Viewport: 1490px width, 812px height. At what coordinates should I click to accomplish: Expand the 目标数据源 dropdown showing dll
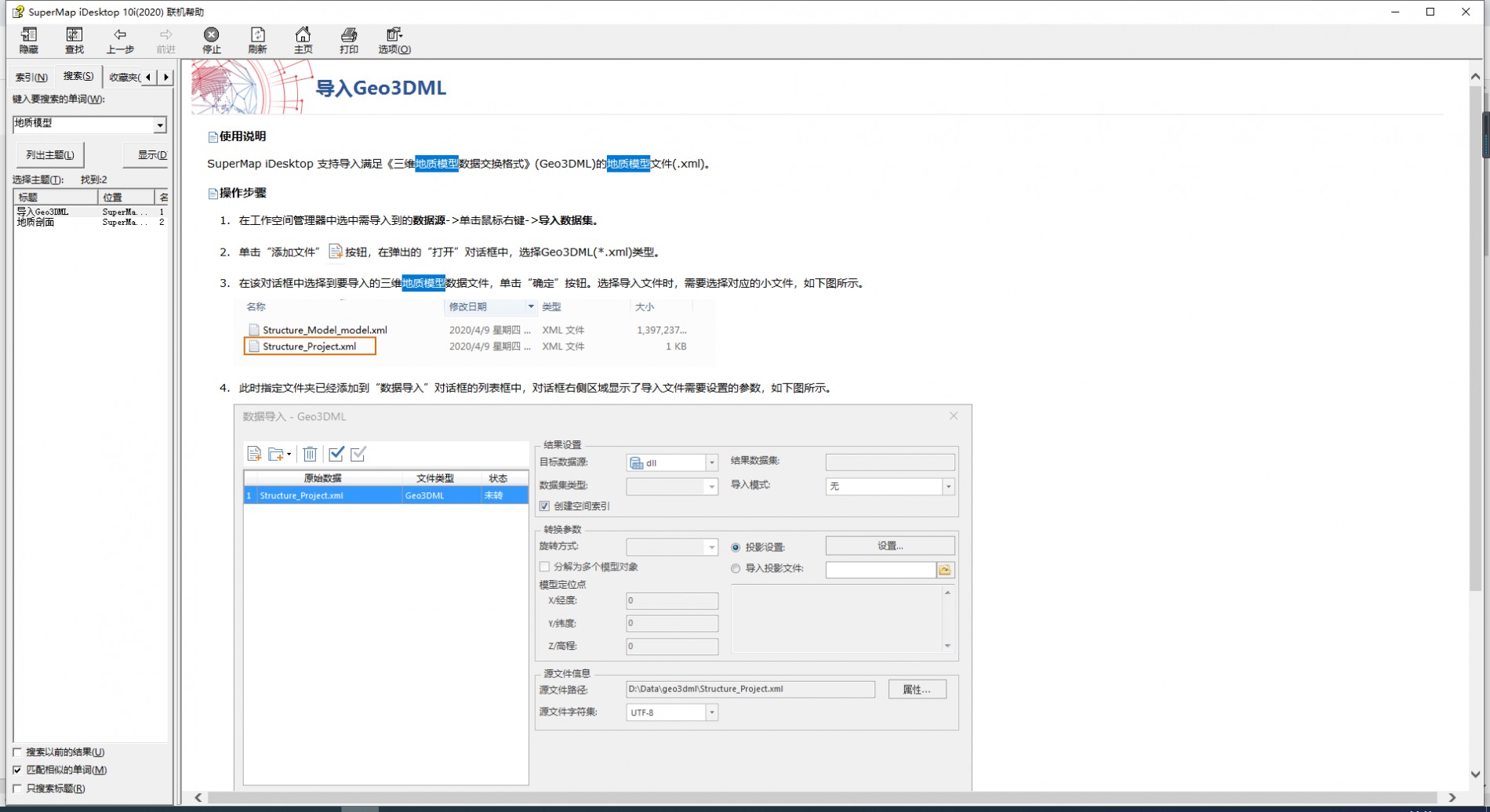(x=711, y=463)
